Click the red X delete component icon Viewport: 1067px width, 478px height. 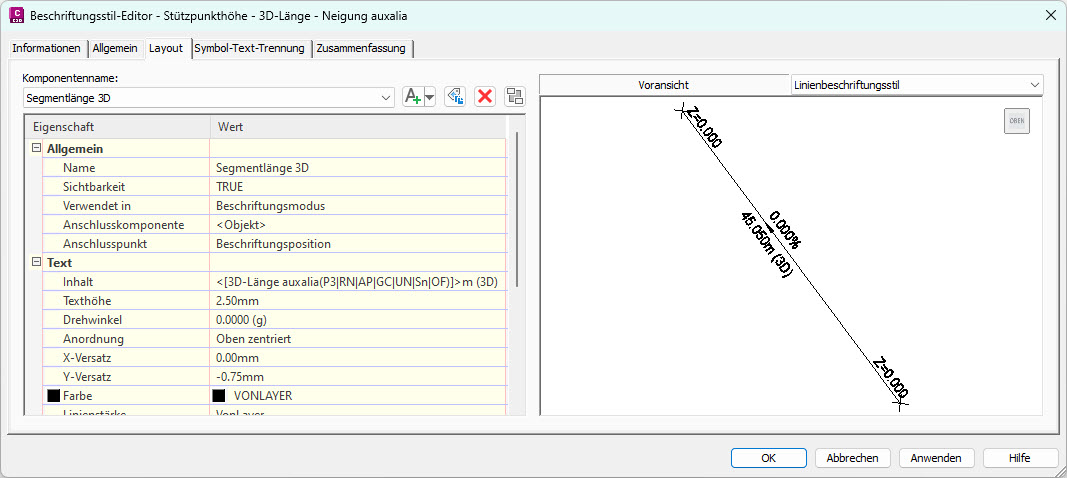click(x=485, y=96)
